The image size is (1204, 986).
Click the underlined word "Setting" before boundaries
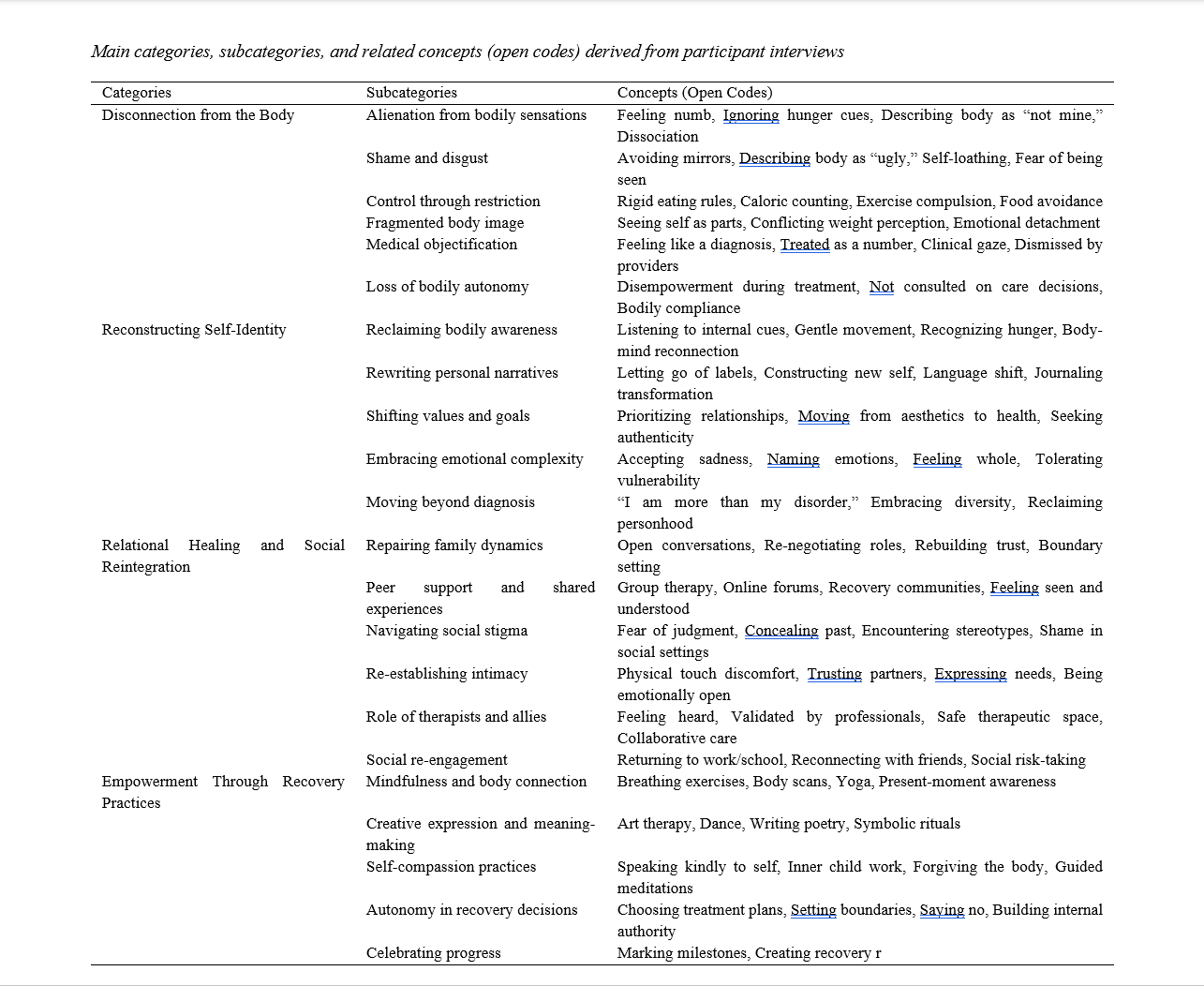coord(813,910)
